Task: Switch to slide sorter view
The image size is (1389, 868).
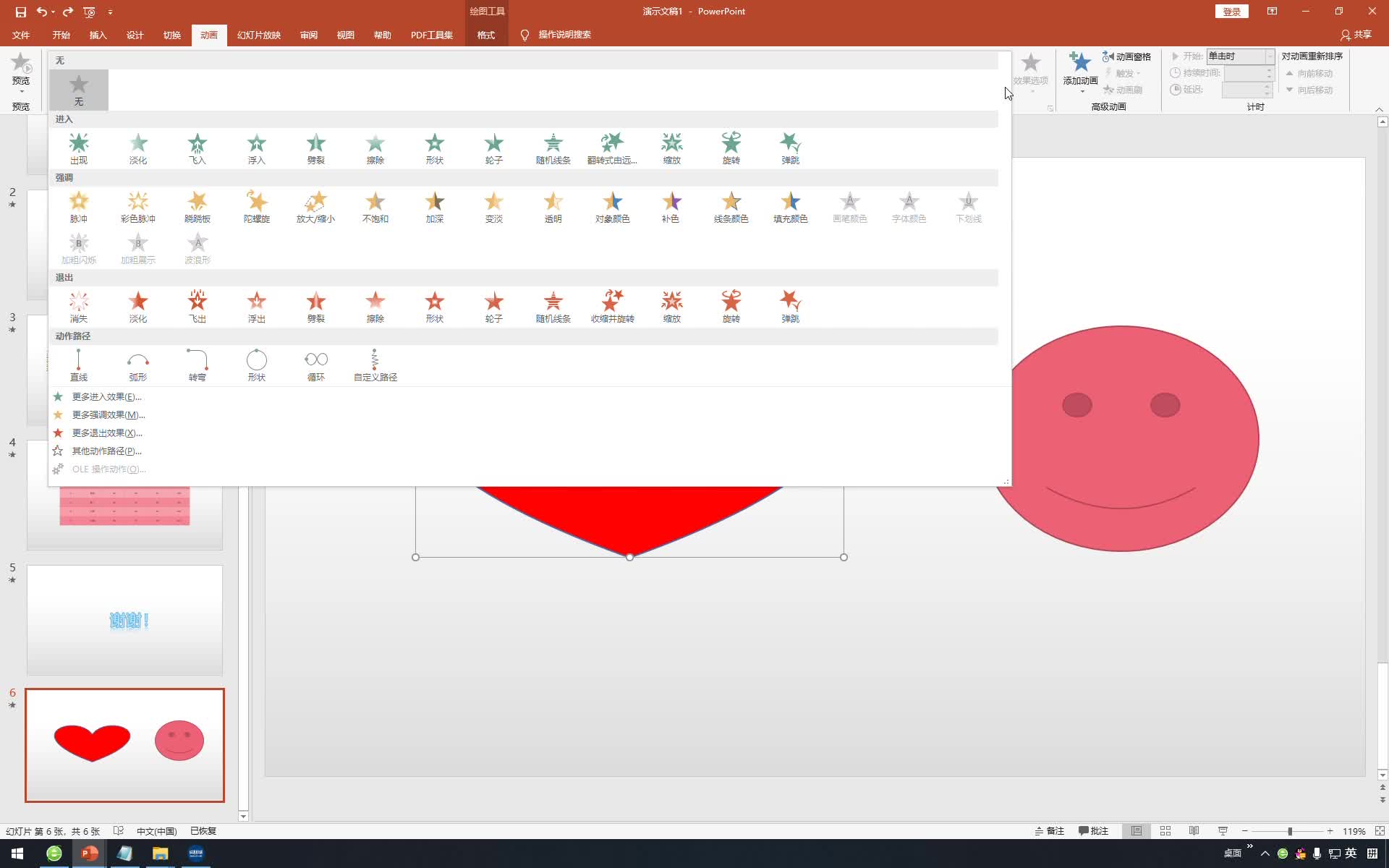Action: pos(1165,831)
